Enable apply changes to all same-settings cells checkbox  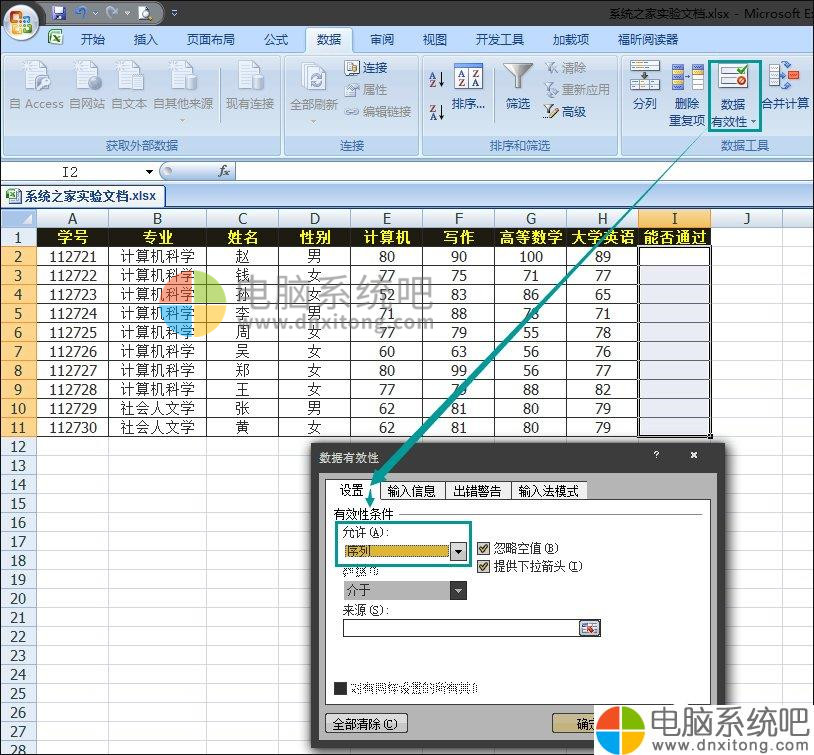pyautogui.click(x=341, y=688)
